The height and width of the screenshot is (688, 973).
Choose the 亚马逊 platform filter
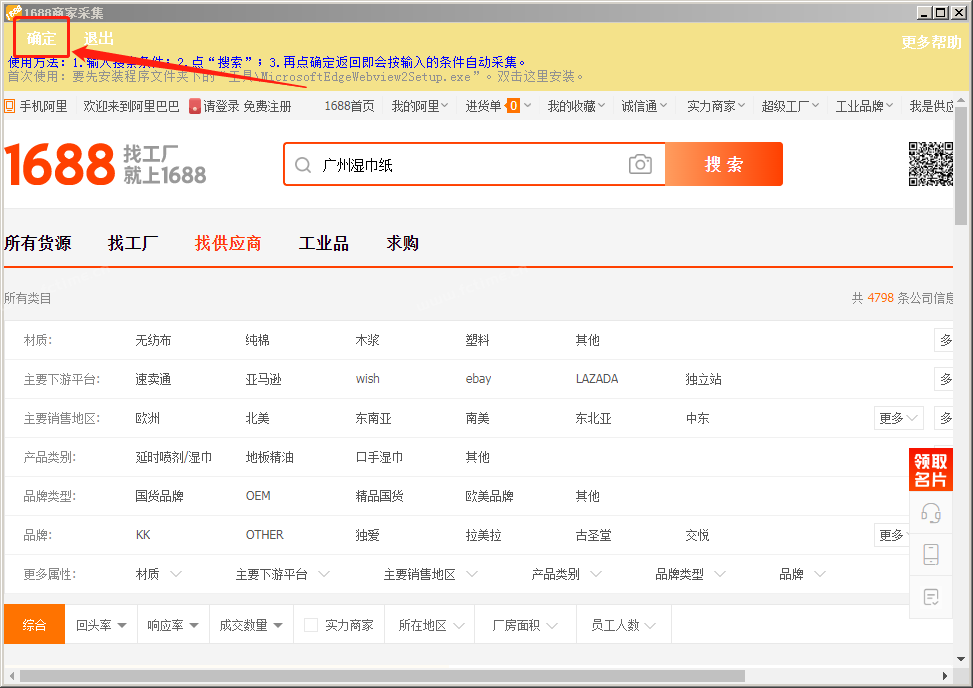point(263,379)
